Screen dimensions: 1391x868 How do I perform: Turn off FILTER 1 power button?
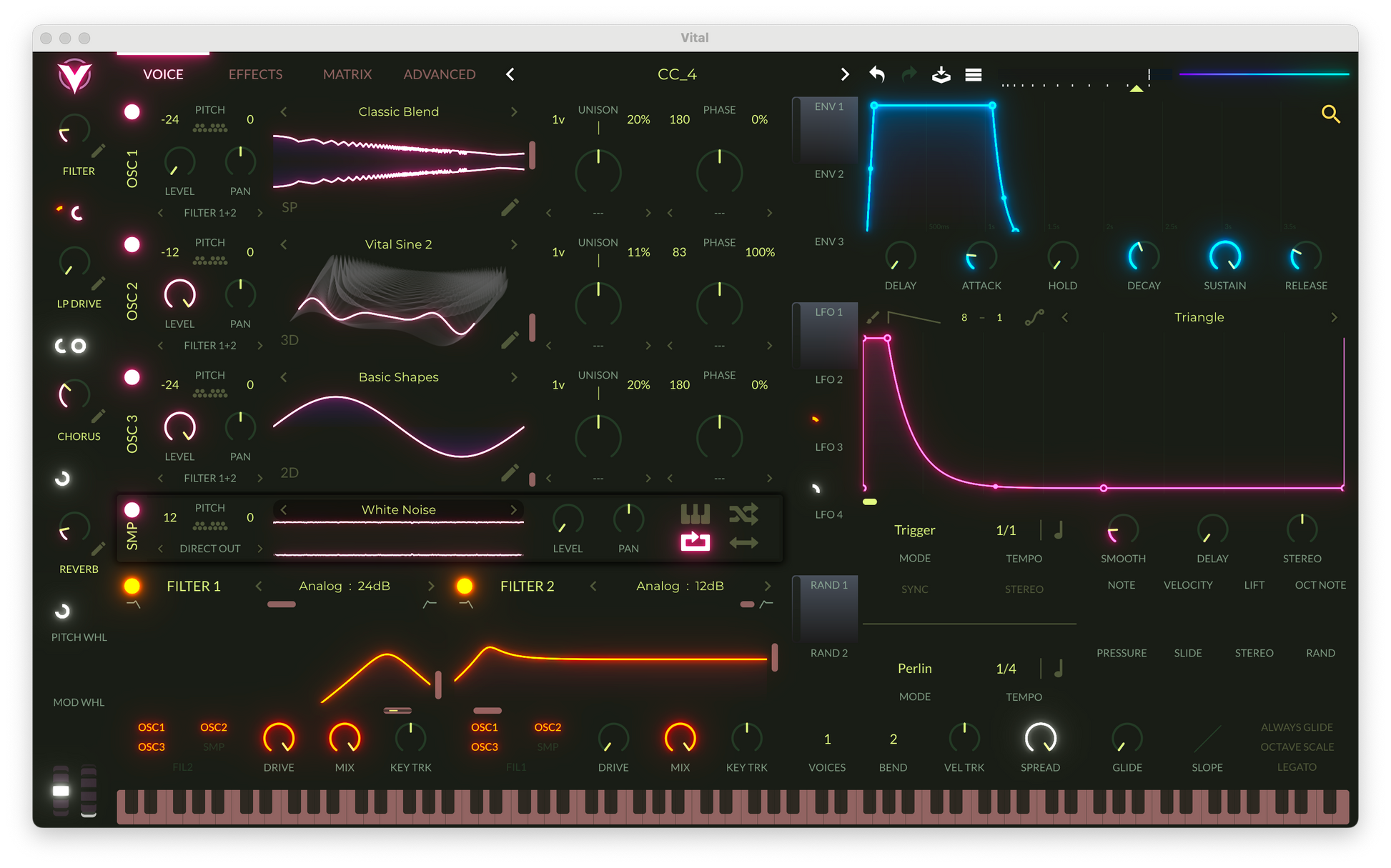point(132,587)
